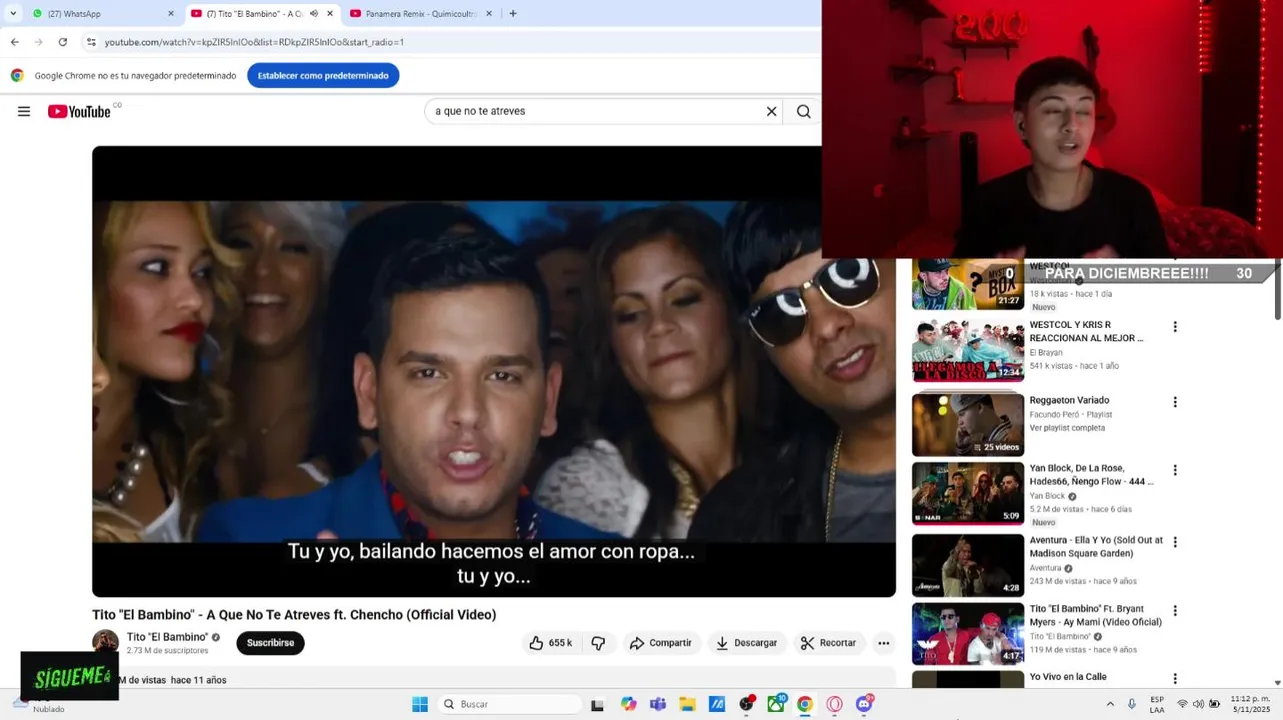Open the Ay Mami video thumbnail
Viewport: 1283px width, 720px height.
click(x=968, y=633)
